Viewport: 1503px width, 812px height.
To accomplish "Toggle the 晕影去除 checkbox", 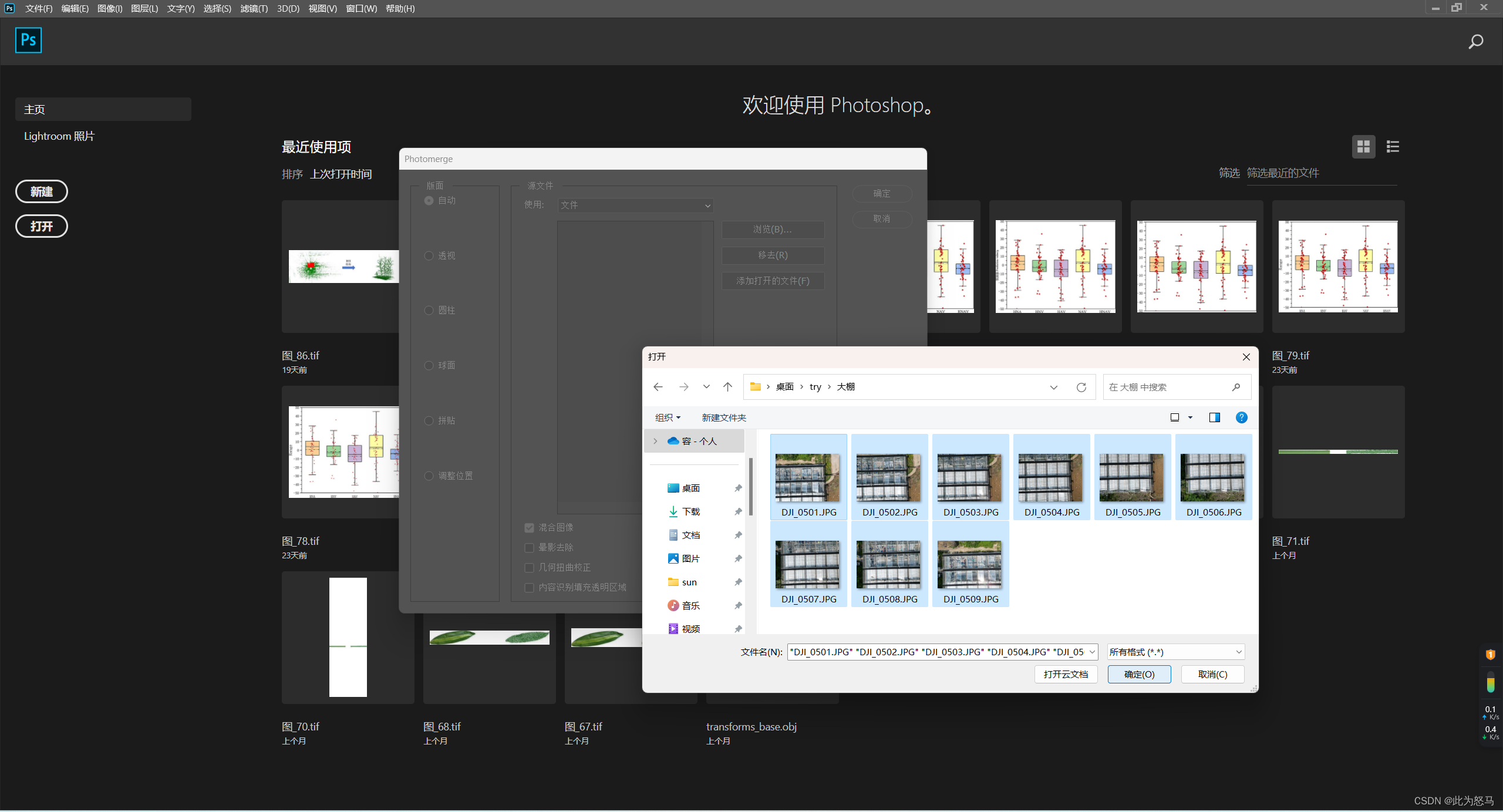I will pos(529,548).
